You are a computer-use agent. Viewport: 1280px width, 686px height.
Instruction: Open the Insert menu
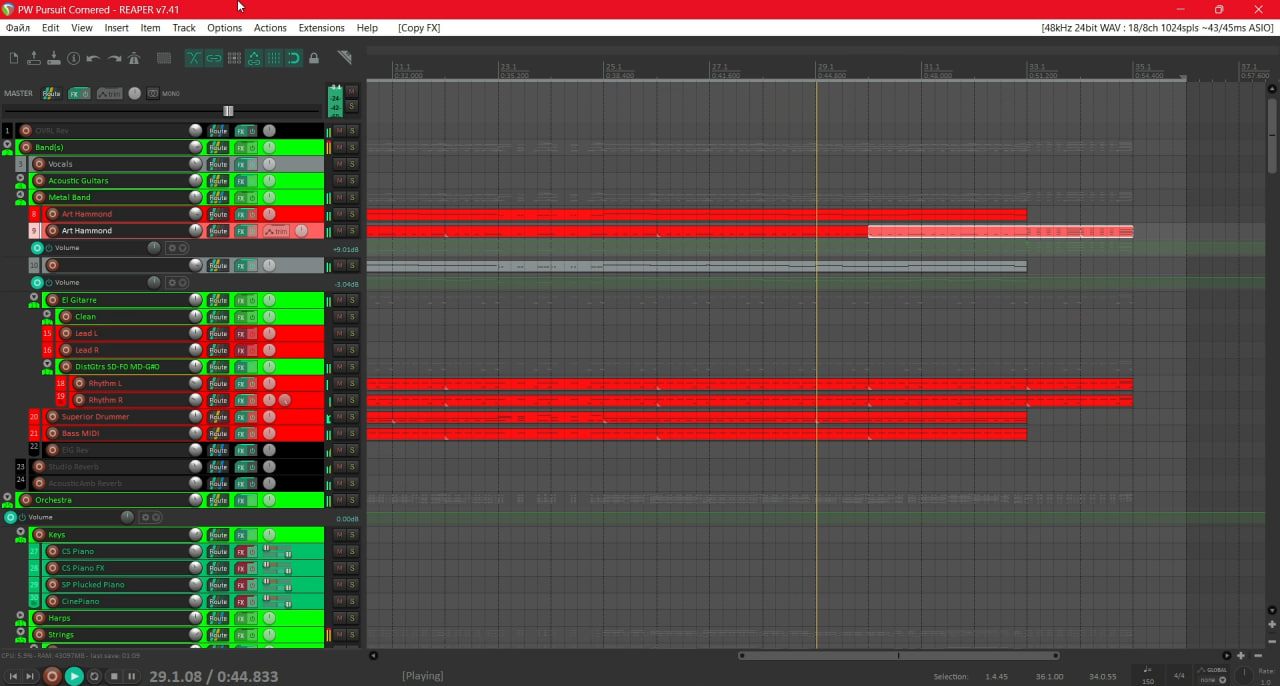coord(116,28)
